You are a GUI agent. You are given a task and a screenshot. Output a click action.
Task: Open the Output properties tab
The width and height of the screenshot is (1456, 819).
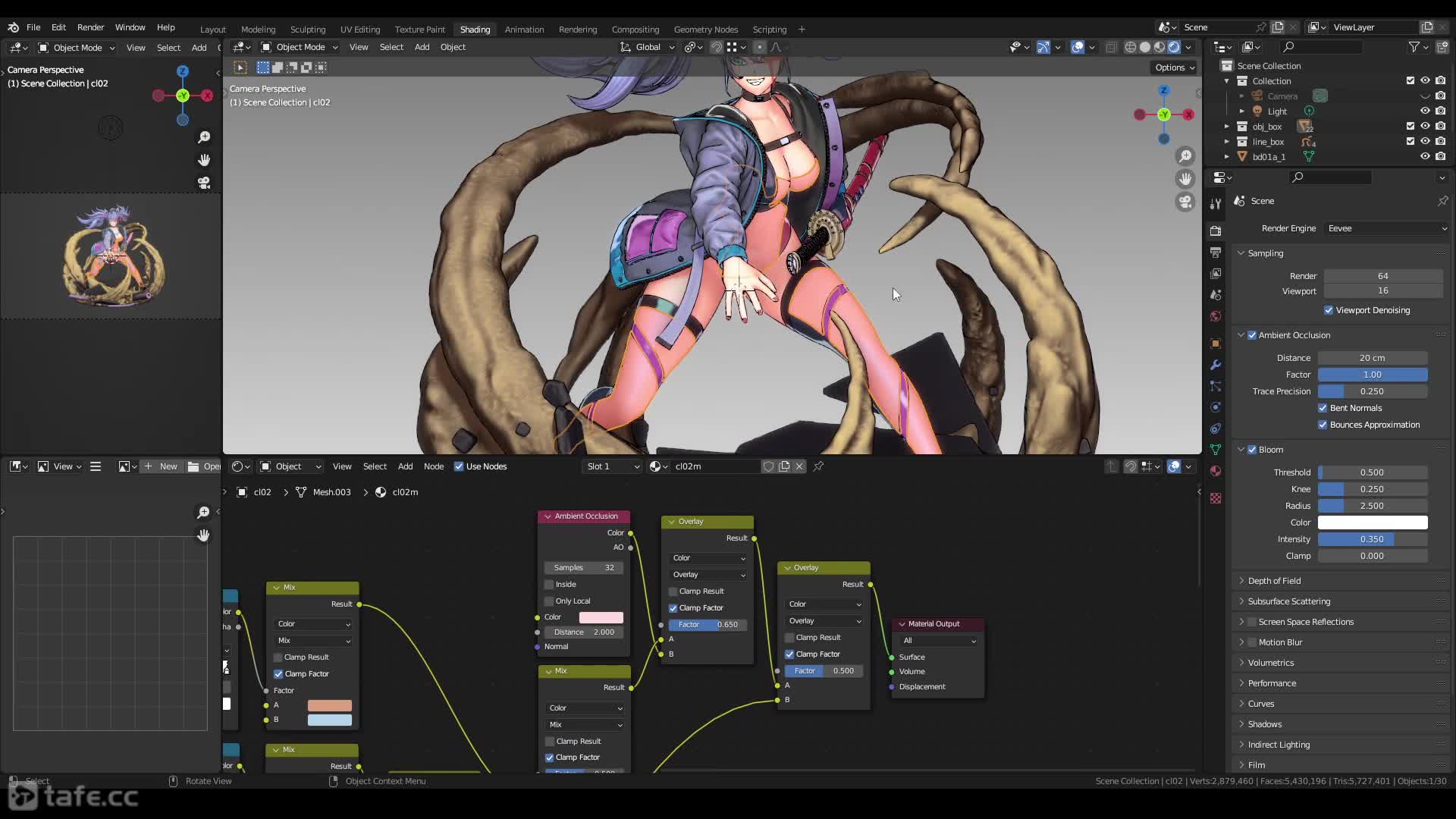1216,252
